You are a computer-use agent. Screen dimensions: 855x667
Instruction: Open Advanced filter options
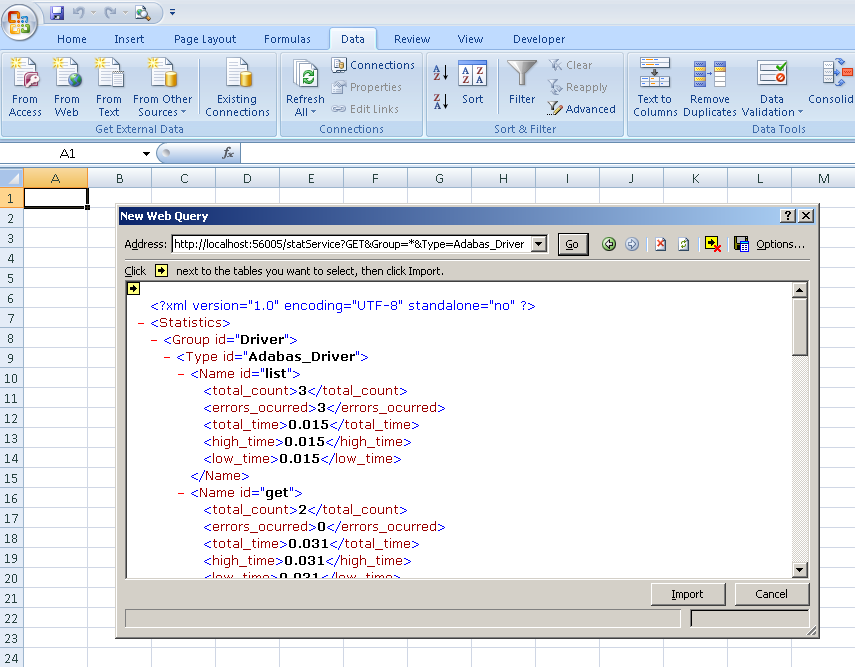tap(582, 109)
